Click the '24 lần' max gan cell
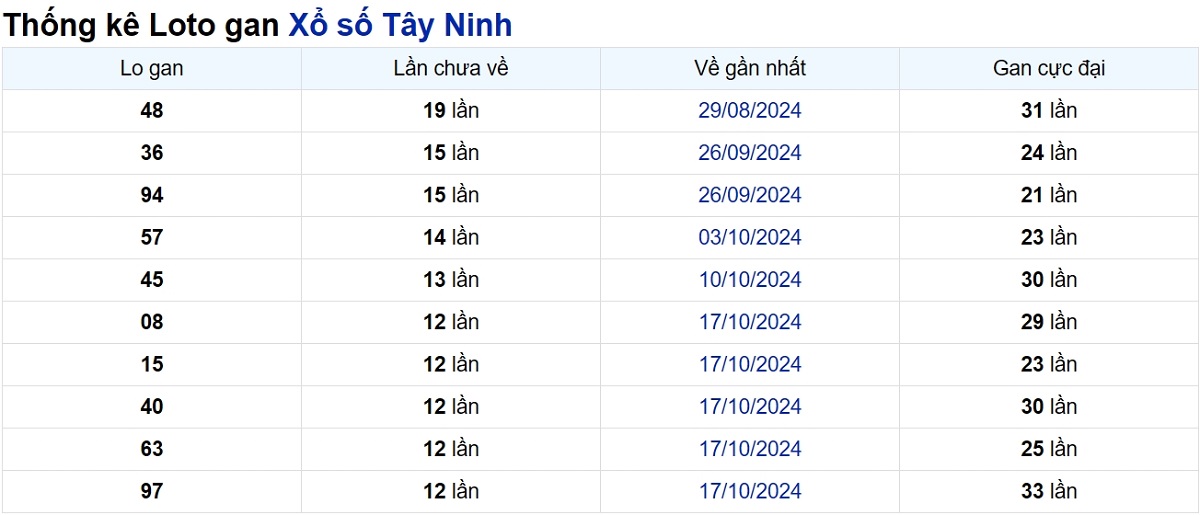Screen dimensions: 1200x515 pyautogui.click(x=1049, y=153)
